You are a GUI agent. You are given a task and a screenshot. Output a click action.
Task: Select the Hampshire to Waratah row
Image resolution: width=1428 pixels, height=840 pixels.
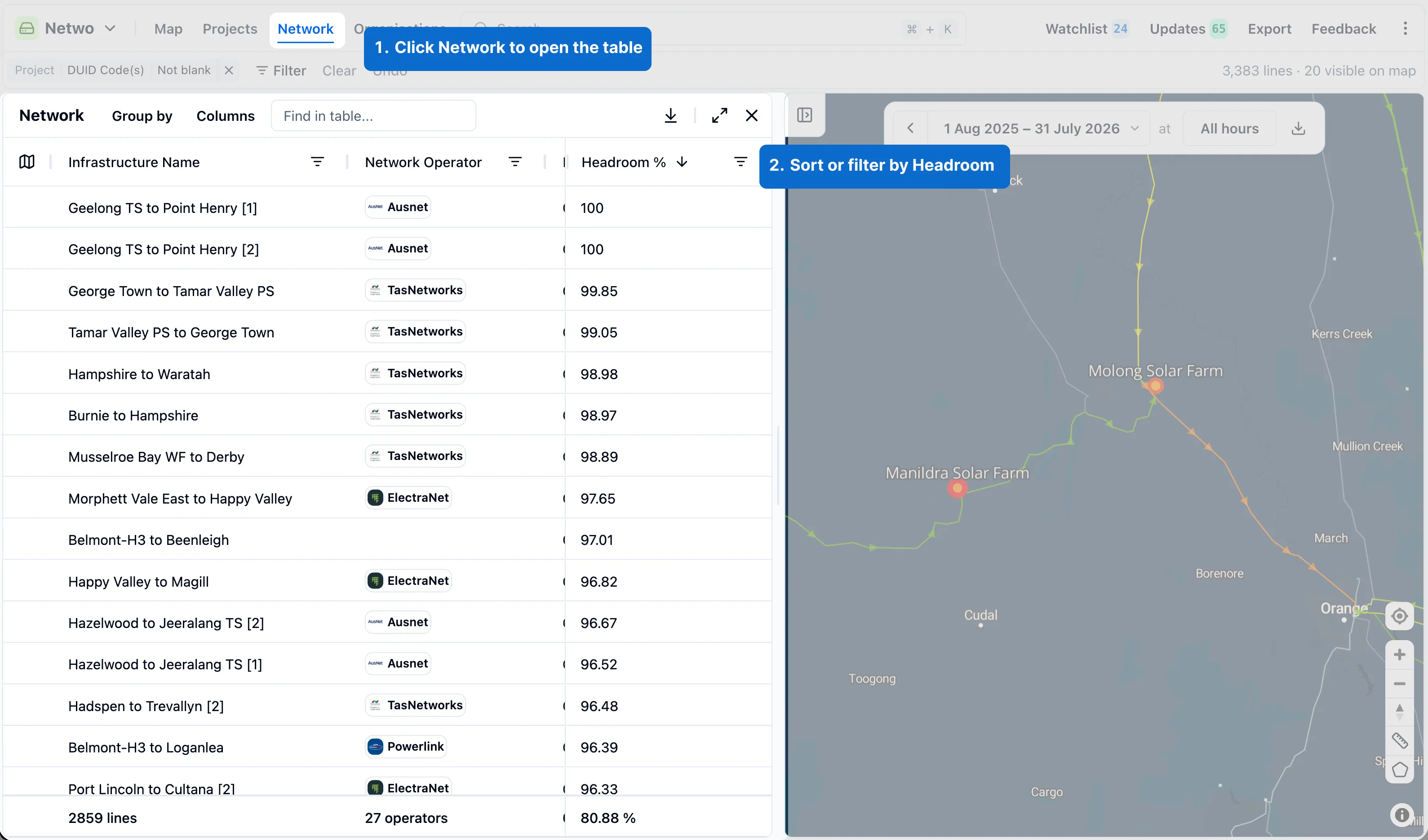(387, 373)
